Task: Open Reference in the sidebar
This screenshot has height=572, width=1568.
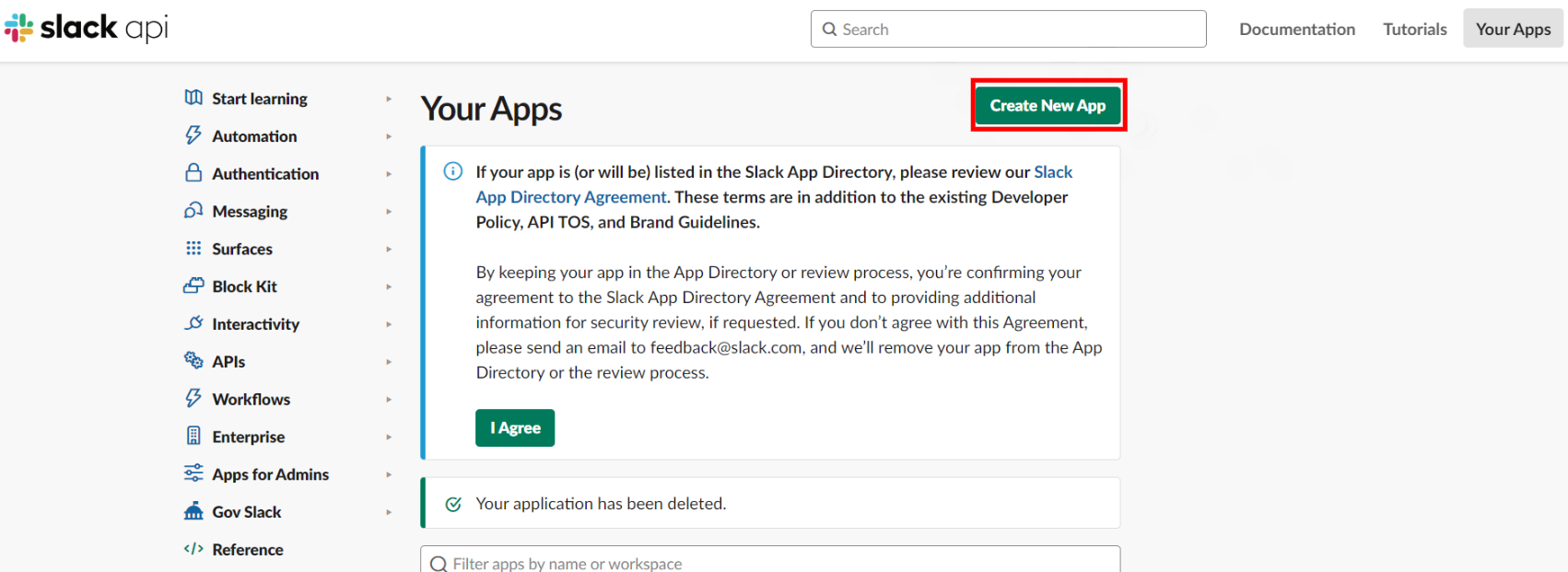Action: 248,550
